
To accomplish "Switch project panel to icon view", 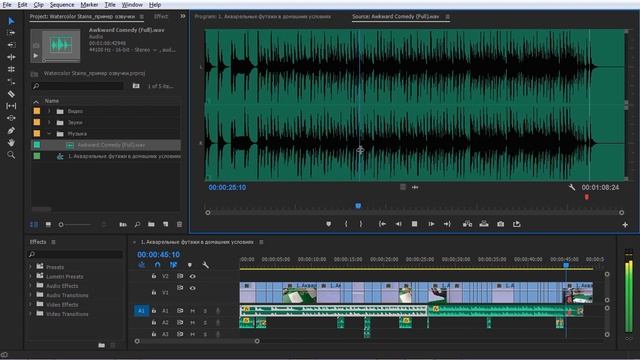I will pyautogui.click(x=48, y=224).
